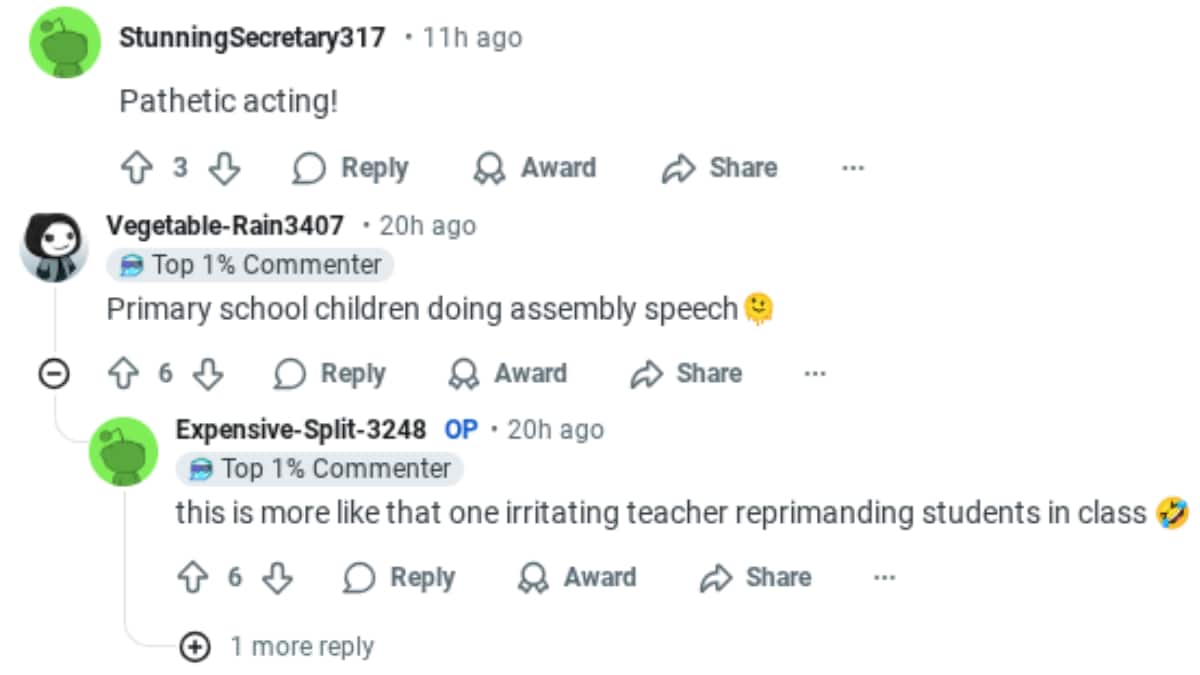Open more options on StunningSecretary317's comment
Screen dimensions: 1200x675
point(852,169)
